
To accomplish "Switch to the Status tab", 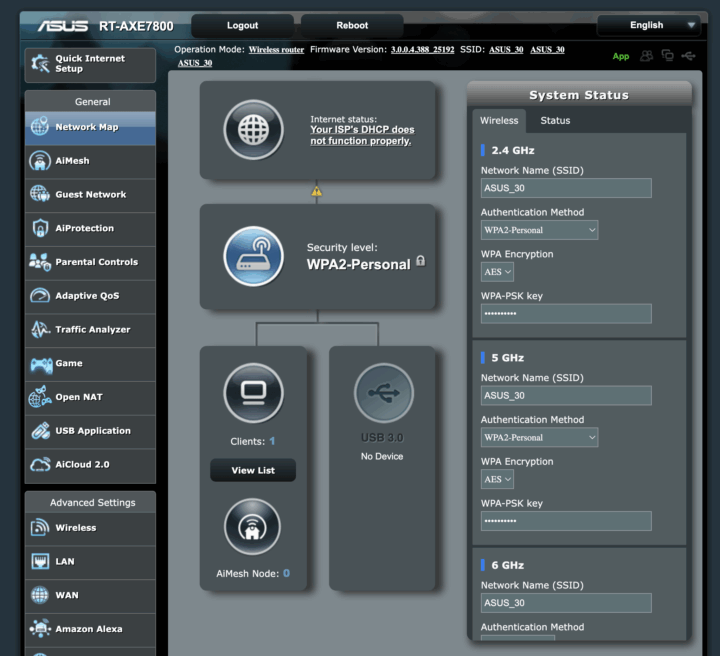I will coord(555,121).
